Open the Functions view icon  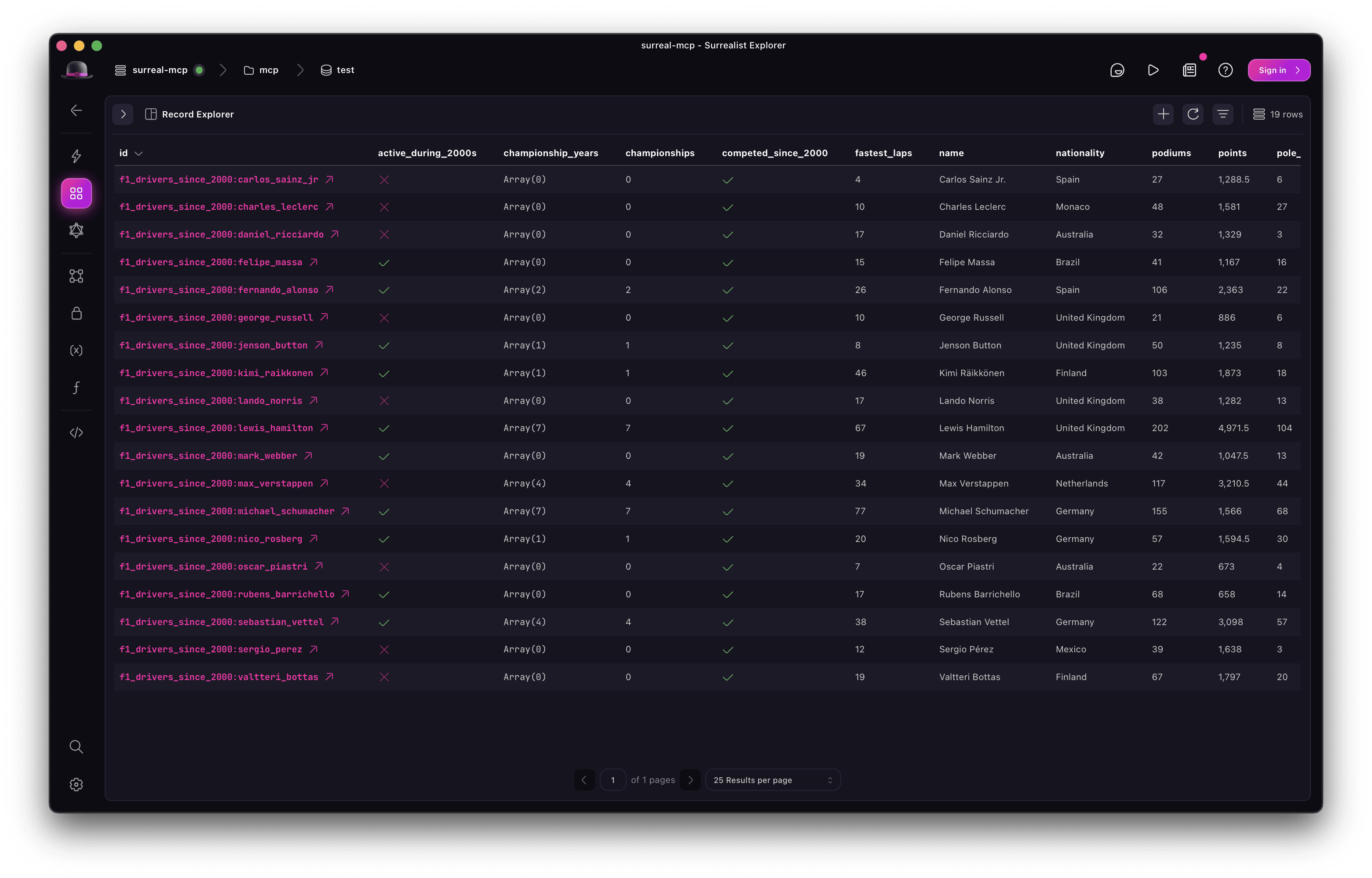(x=77, y=388)
